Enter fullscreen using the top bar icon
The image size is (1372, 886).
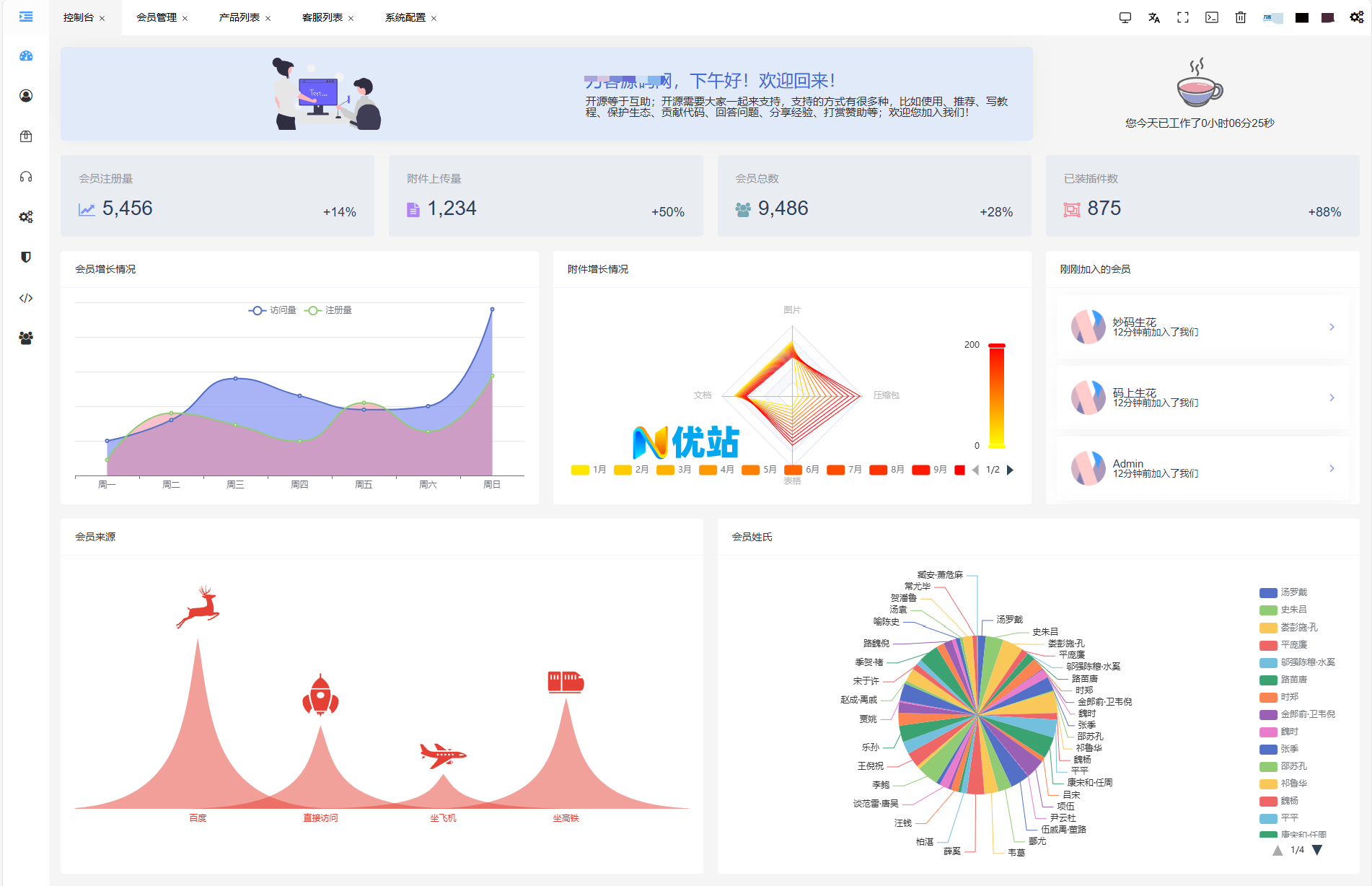pyautogui.click(x=1183, y=18)
